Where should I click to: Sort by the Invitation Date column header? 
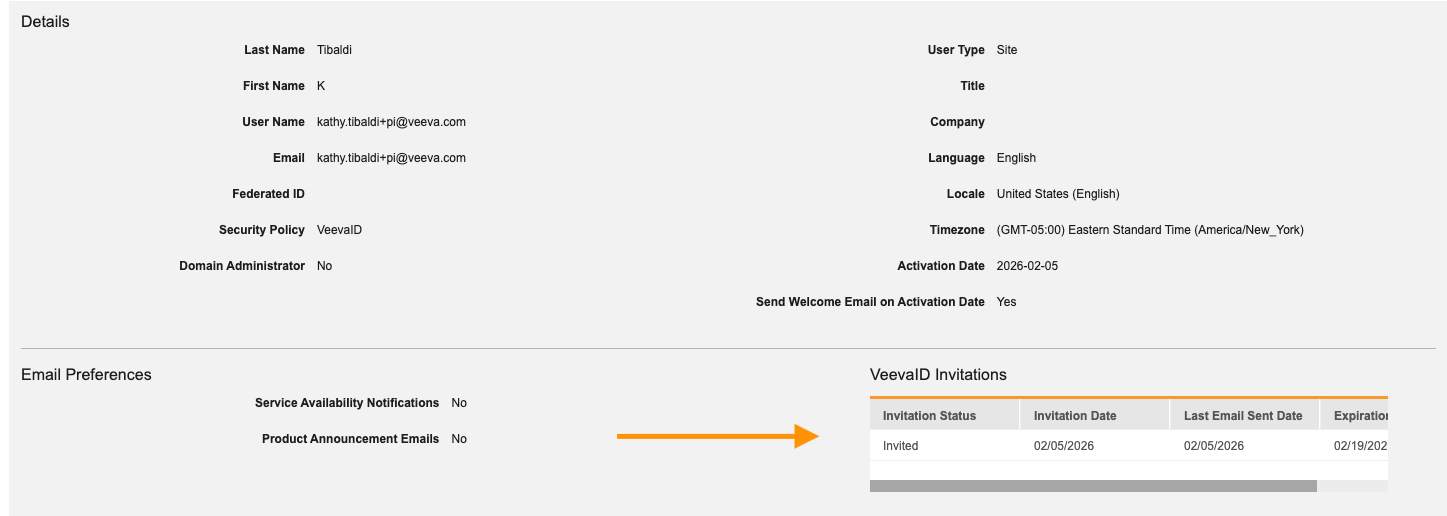coord(1075,416)
